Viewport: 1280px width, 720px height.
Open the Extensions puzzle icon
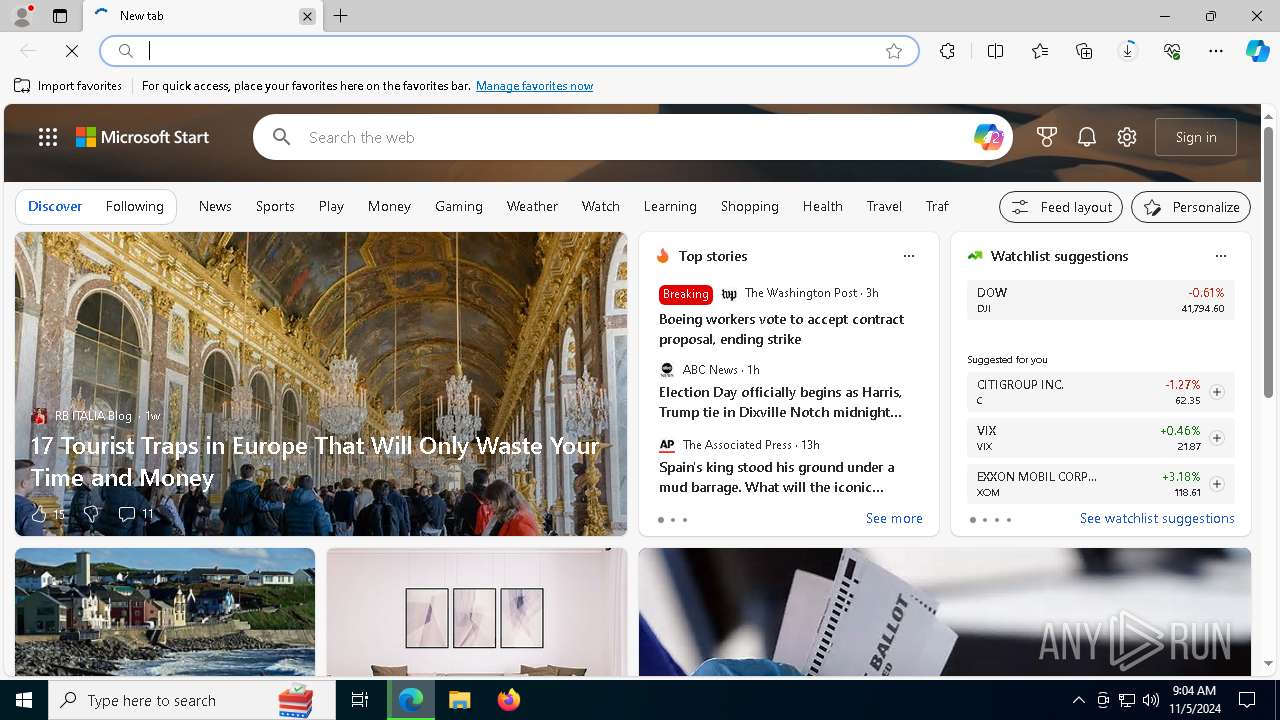(x=947, y=51)
